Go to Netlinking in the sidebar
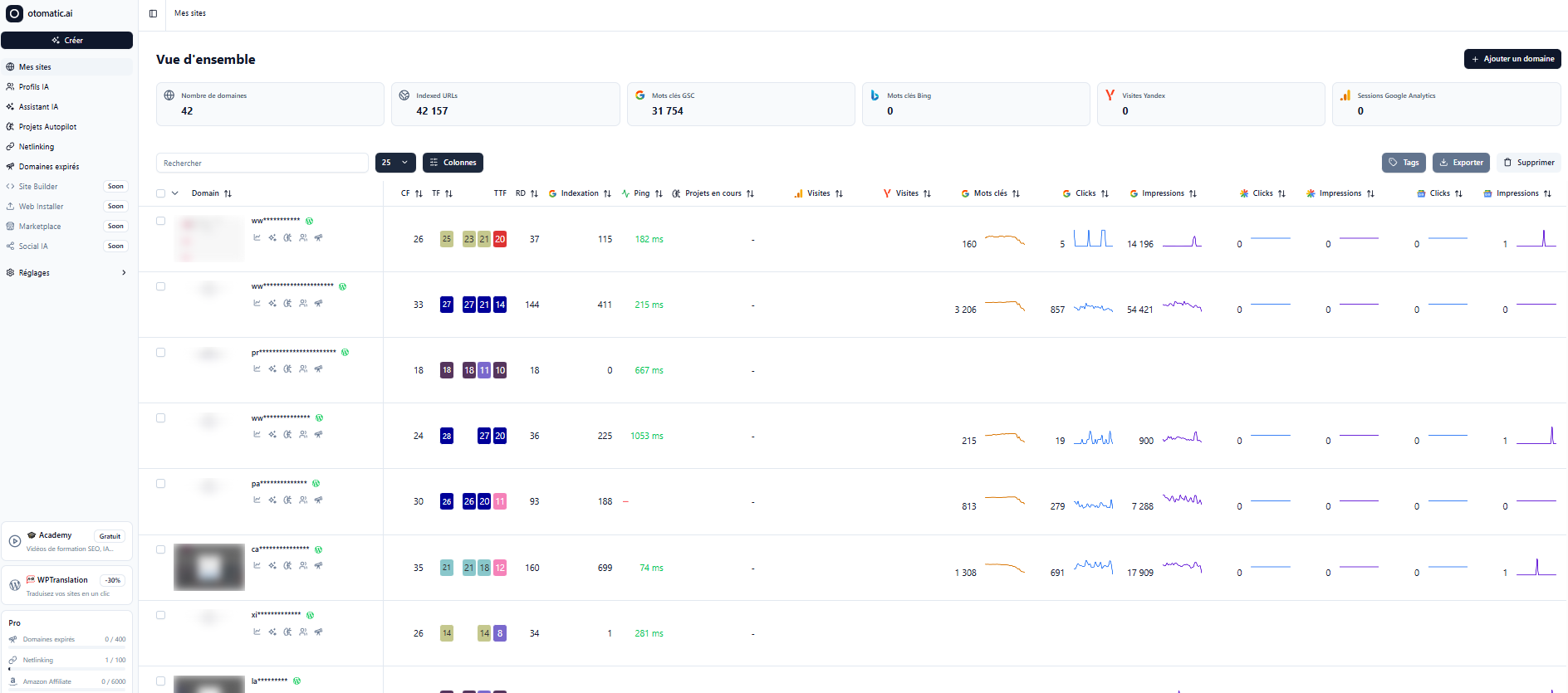Viewport: 1568px width, 693px height. pos(37,147)
